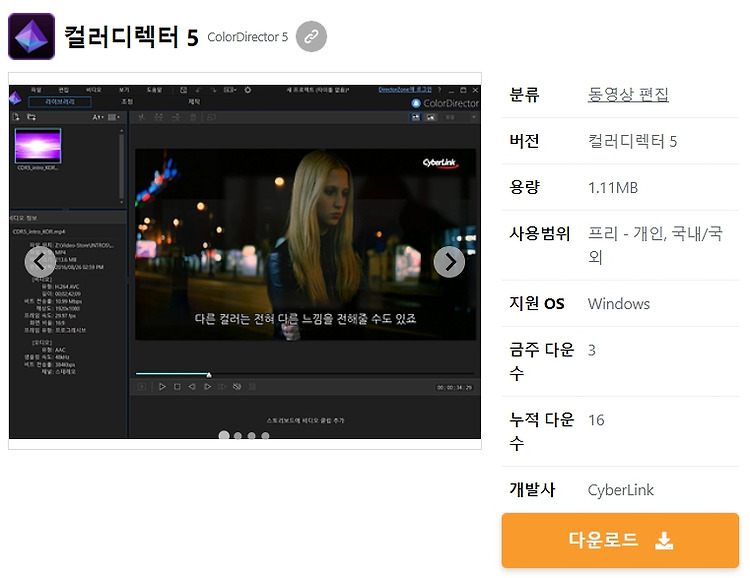Click the first blue-highlighted view mode icon above the preview
The image size is (750, 578).
tap(416, 117)
